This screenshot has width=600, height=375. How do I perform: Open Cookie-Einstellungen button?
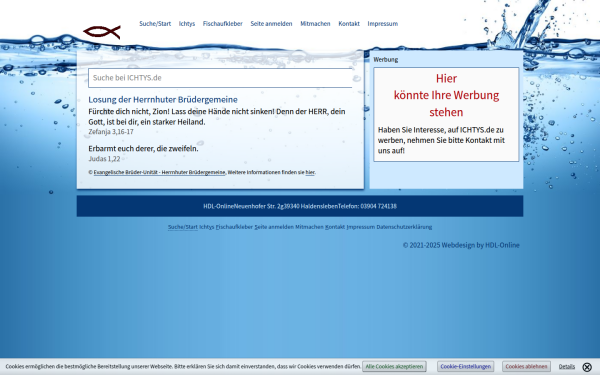coord(465,367)
